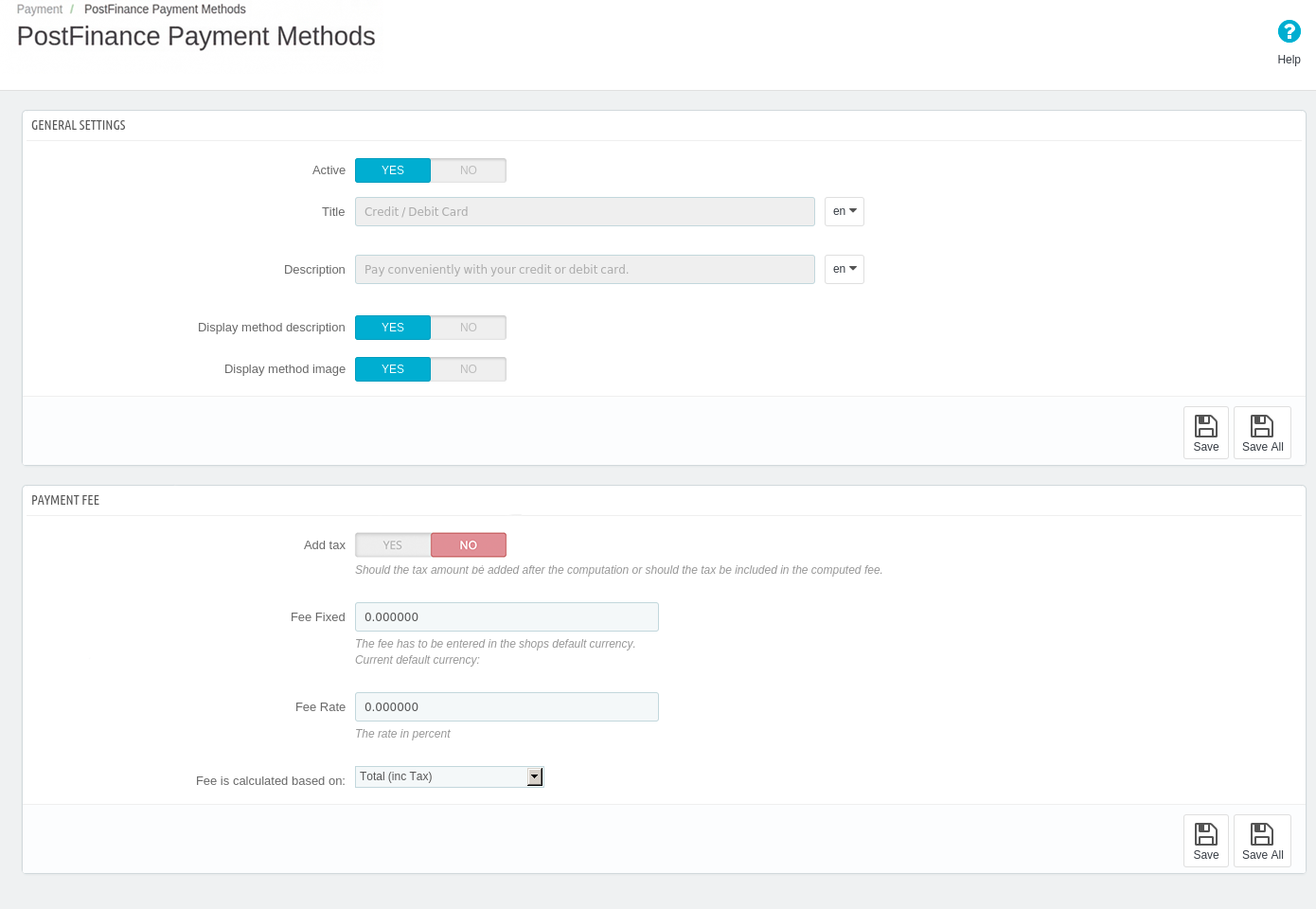Enable Add tax in Payment Fee
This screenshot has height=909, width=1316.
click(392, 544)
